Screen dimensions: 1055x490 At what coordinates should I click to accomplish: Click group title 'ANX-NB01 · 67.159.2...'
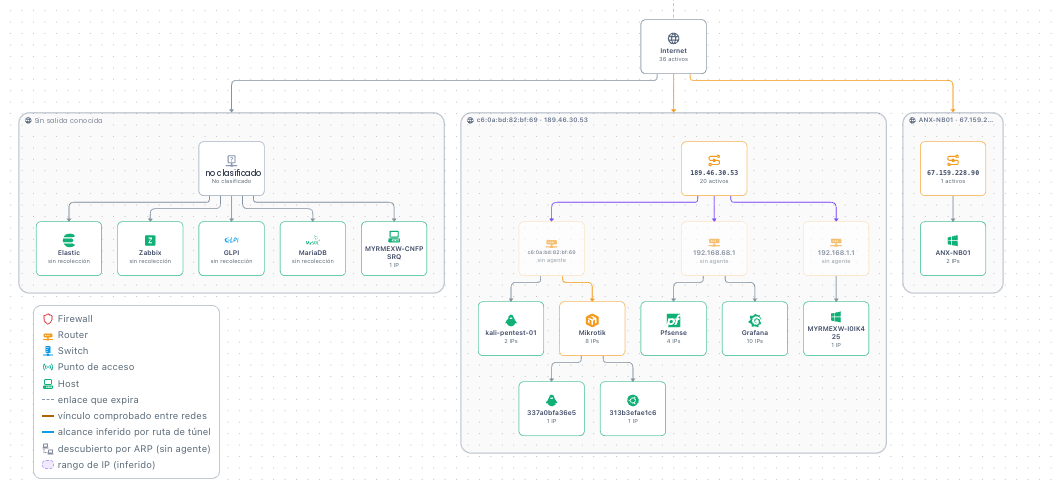956,120
